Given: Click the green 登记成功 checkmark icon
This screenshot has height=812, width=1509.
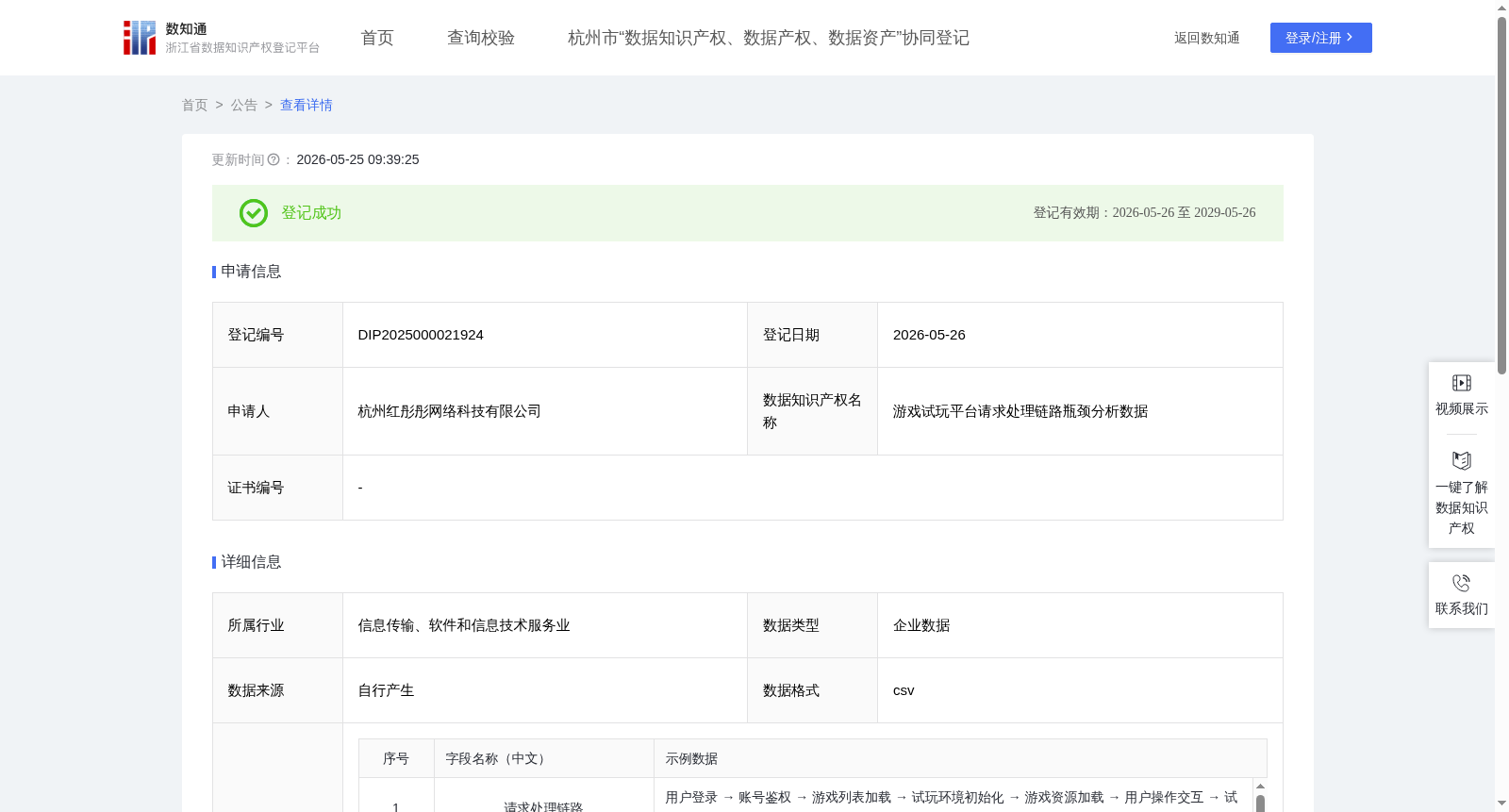Looking at the screenshot, I should tap(254, 213).
